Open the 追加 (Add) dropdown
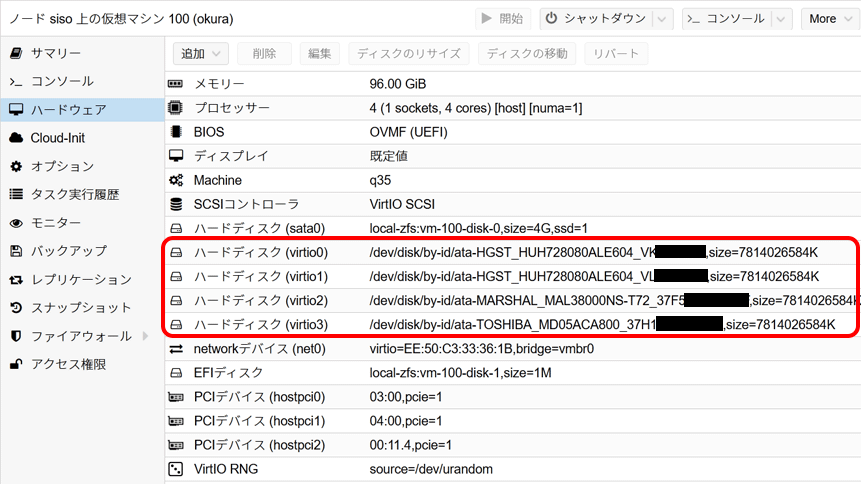 pos(201,53)
